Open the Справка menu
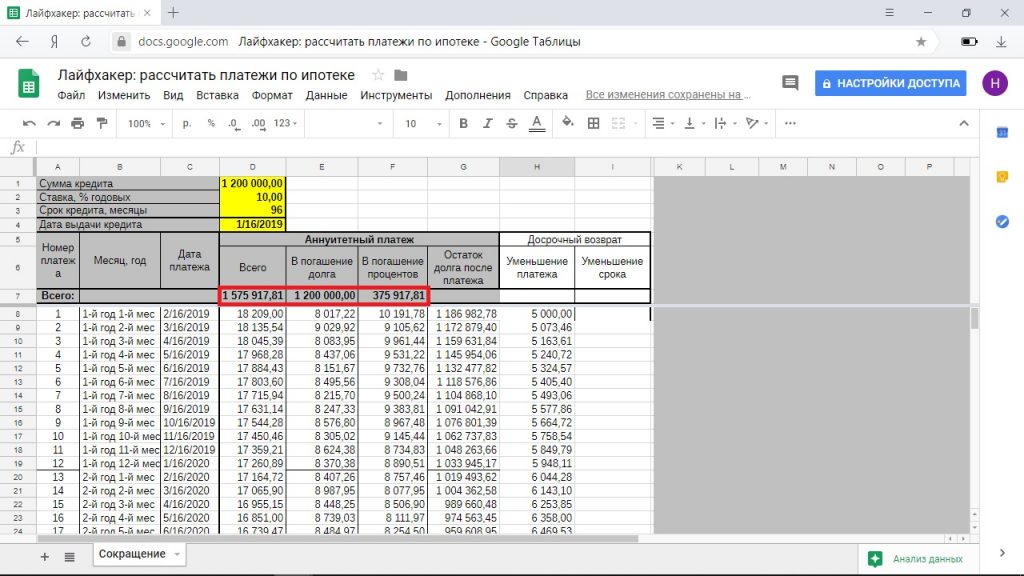 (545, 95)
